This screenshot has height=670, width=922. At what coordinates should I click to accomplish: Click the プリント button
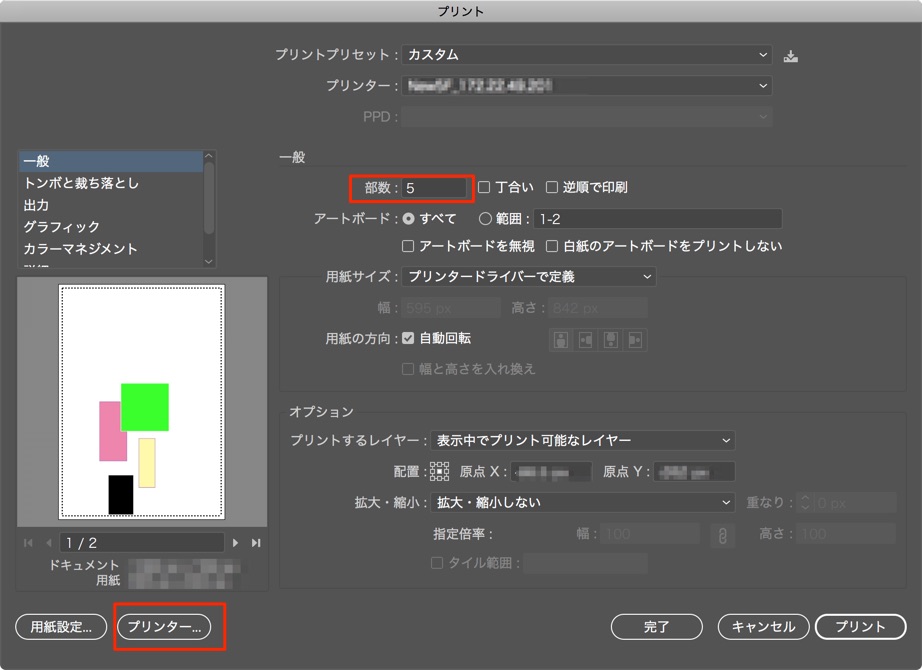pos(860,627)
